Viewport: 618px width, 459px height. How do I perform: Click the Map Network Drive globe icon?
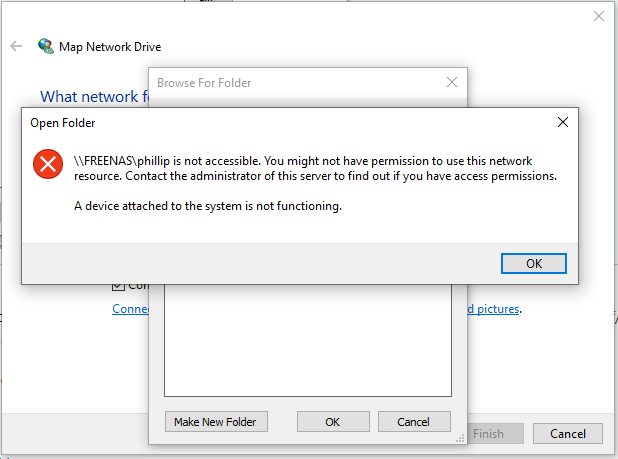[45, 46]
